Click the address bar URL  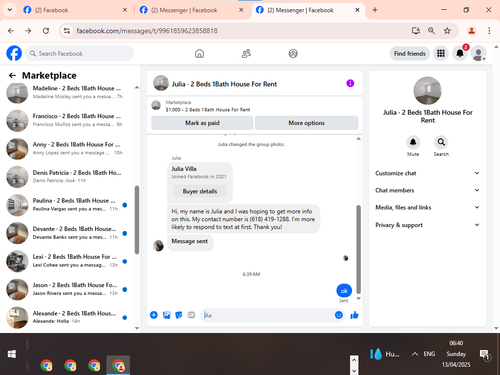pos(147,31)
